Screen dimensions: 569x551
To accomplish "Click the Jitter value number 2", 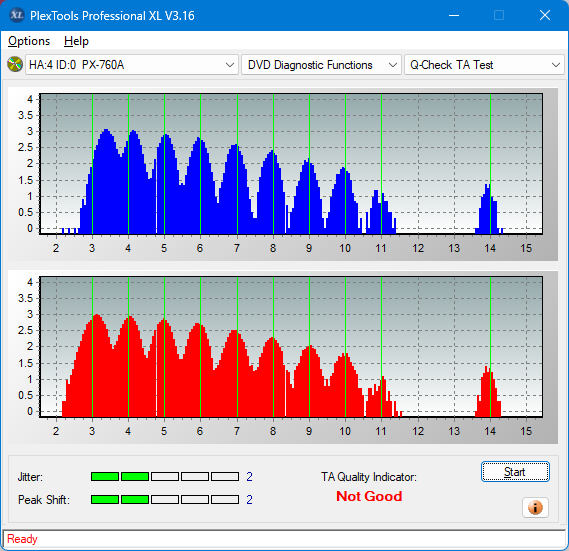I will click(249, 476).
